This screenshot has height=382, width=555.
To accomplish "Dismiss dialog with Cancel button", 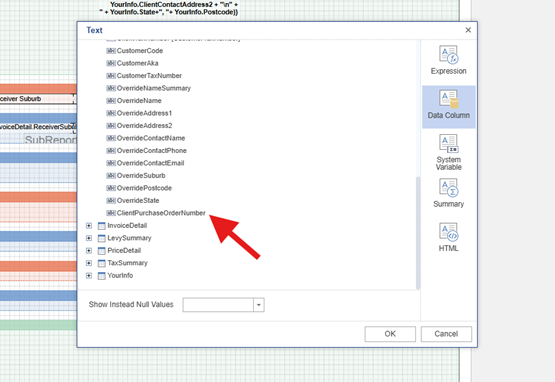I will tap(446, 334).
